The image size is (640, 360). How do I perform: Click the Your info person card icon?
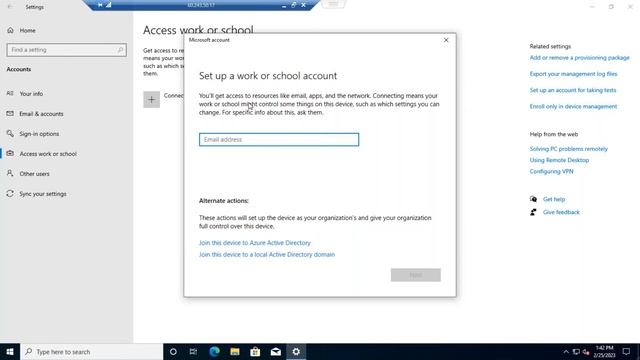pos(10,93)
